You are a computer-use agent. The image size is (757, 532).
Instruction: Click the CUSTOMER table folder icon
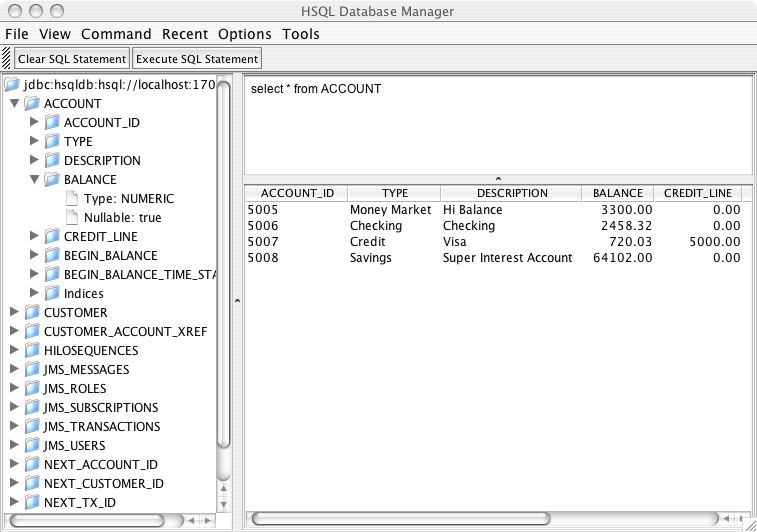click(32, 312)
